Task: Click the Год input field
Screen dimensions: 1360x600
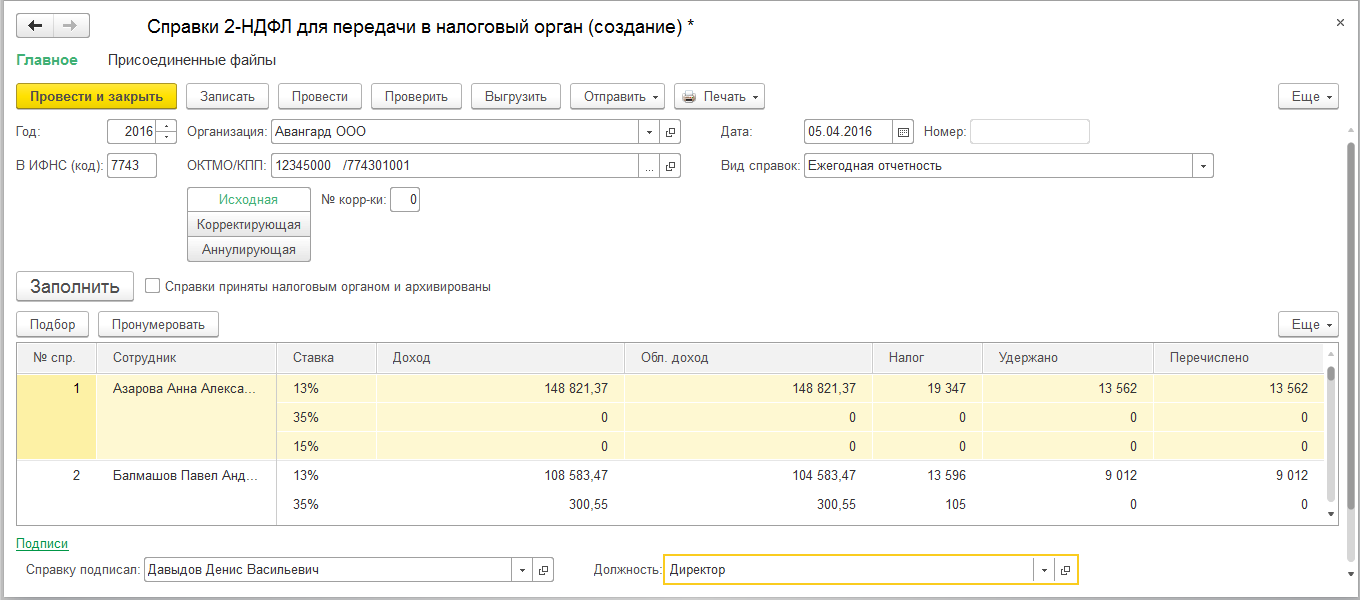Action: [132, 132]
